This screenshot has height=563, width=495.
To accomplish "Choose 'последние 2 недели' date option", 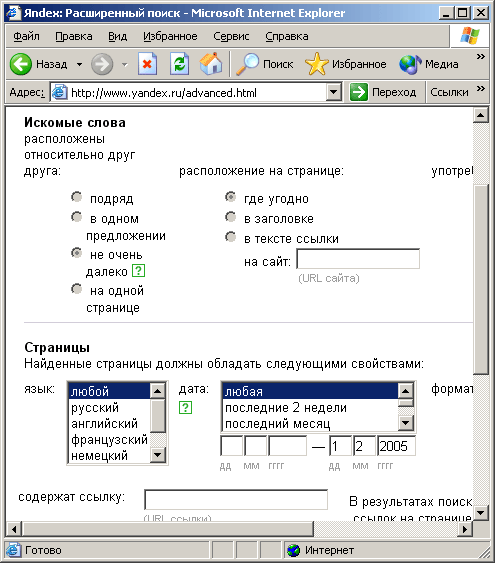I will [310, 408].
